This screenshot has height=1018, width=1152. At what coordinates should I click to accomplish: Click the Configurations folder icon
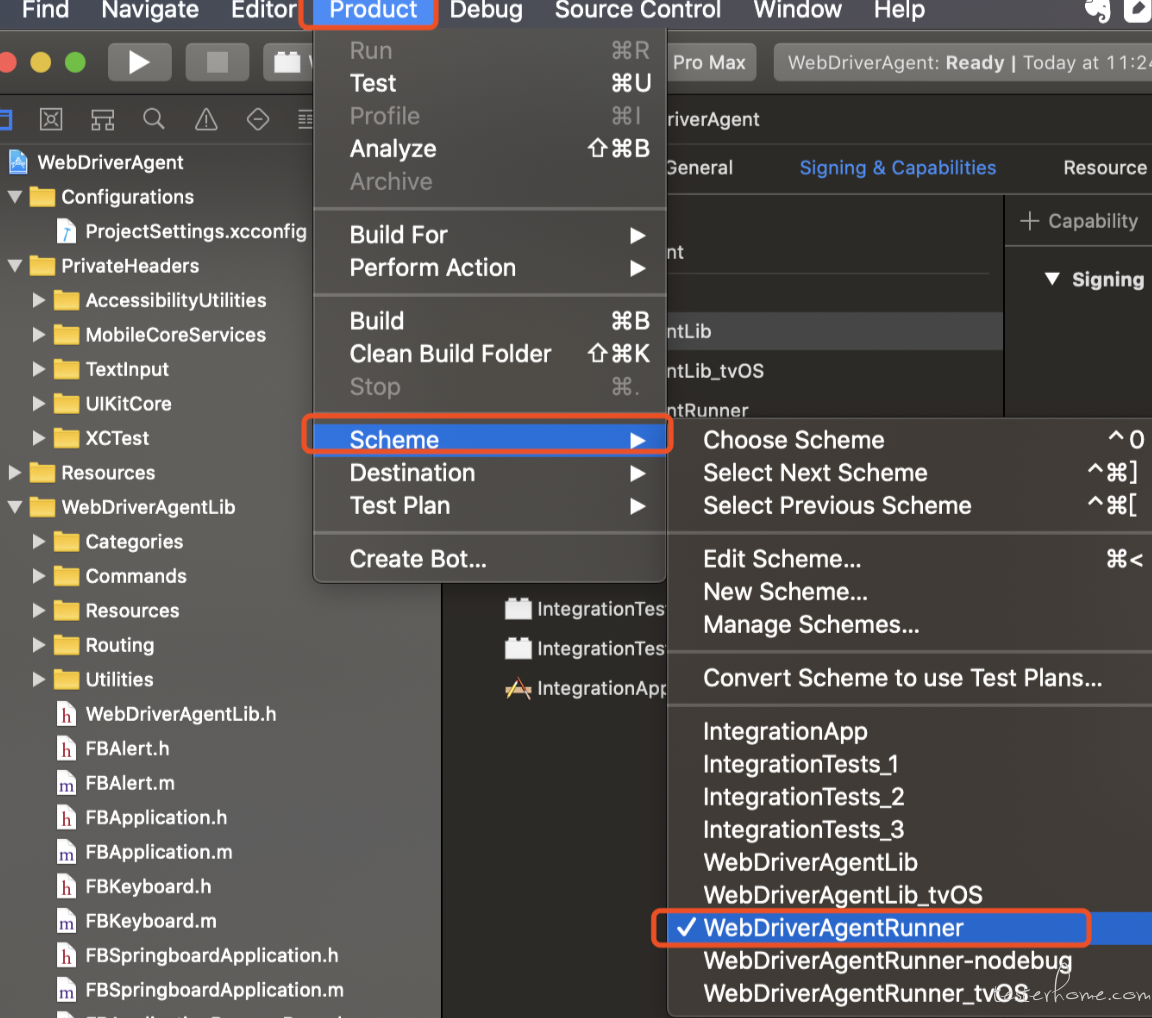pyautogui.click(x=42, y=197)
